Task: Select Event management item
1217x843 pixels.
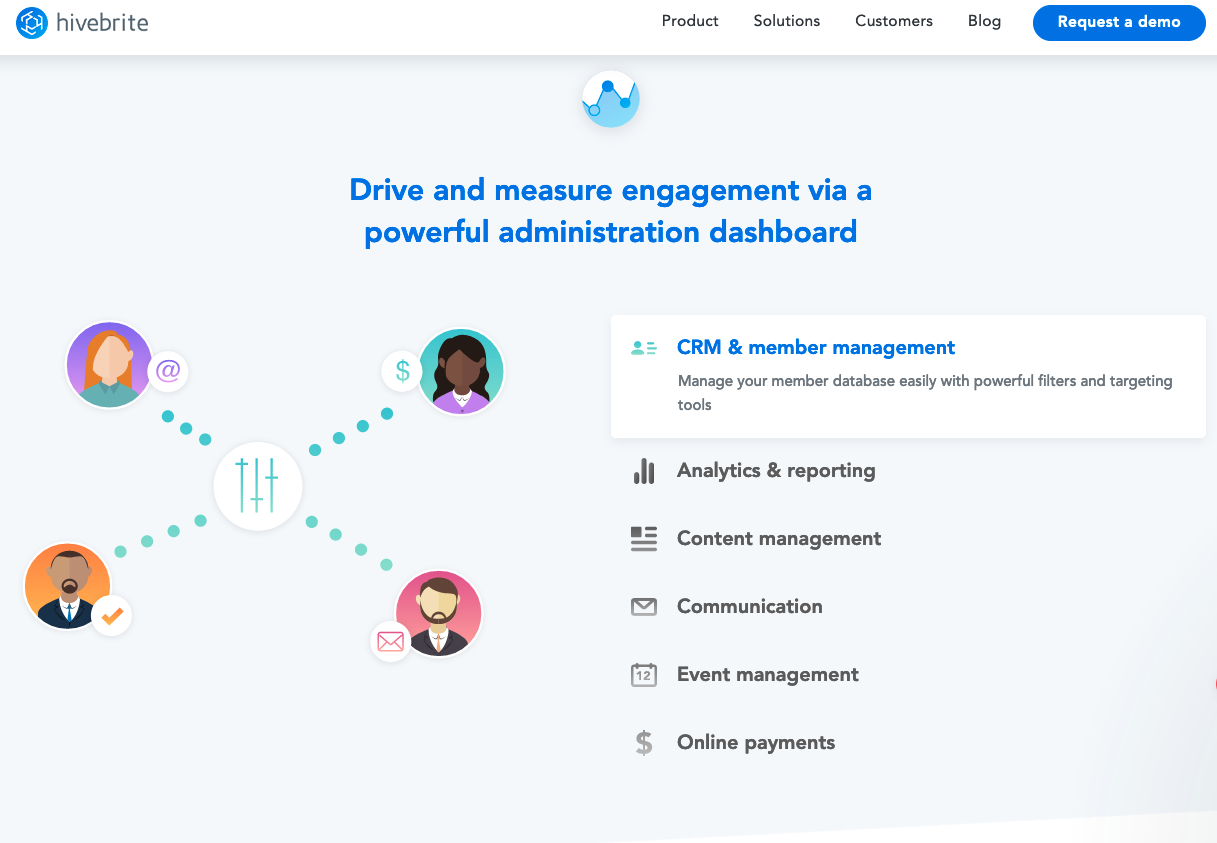Action: click(768, 674)
